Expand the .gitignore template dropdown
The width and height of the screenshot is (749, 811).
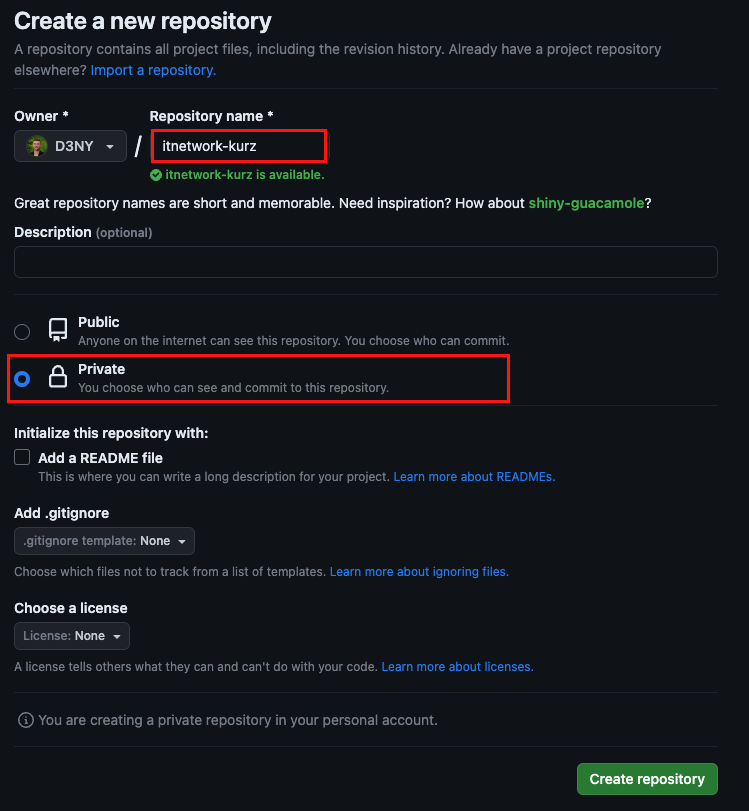point(104,541)
